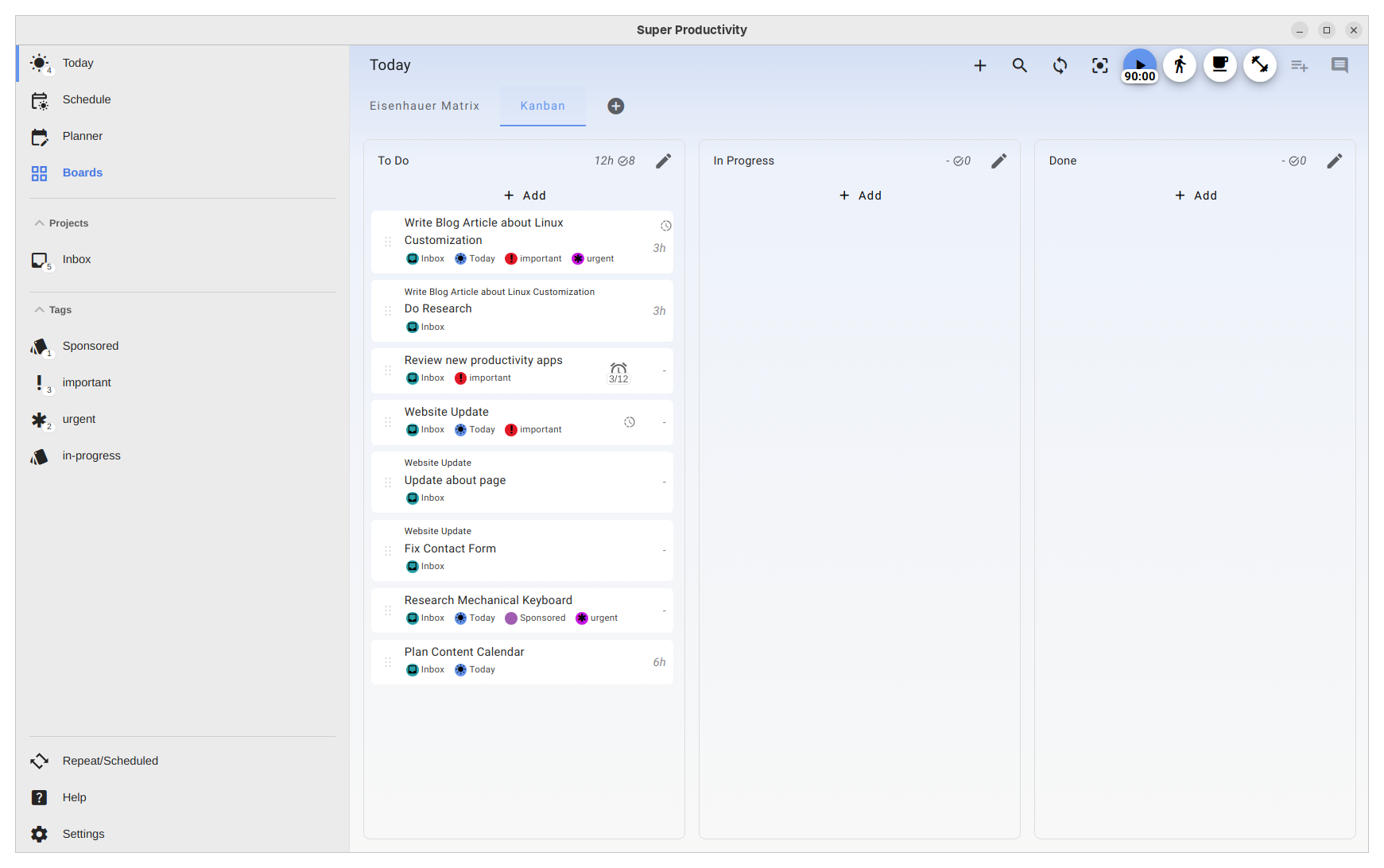Viewport: 1384px width, 868px height.
Task: Start the 90:00 play timer button
Action: pyautogui.click(x=1140, y=66)
